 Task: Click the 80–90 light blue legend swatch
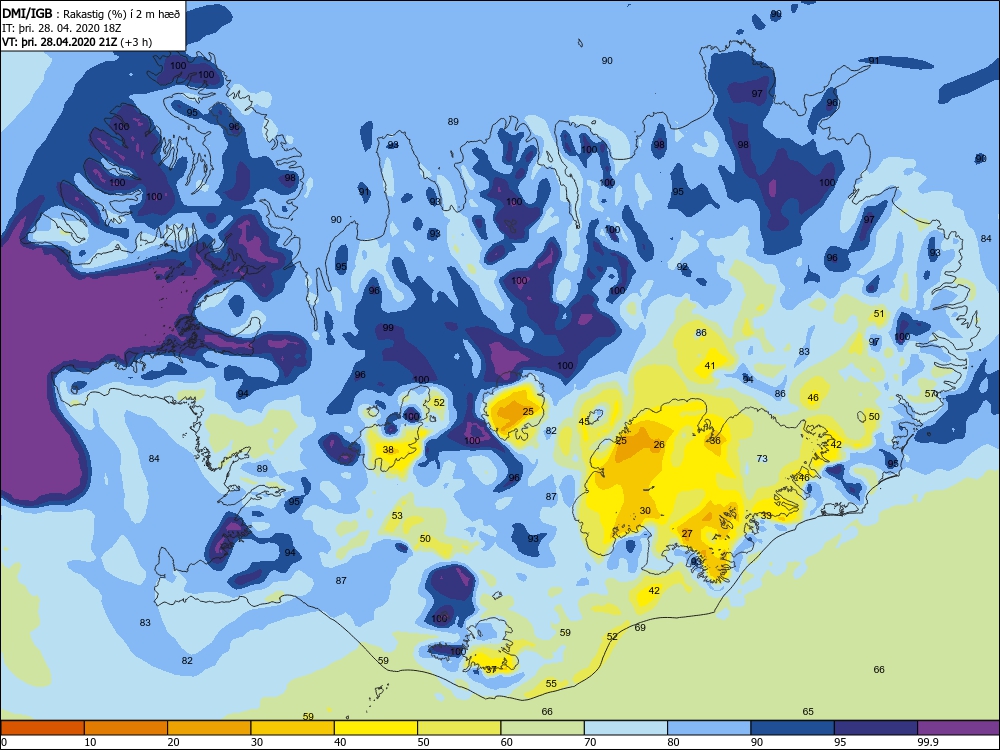click(709, 728)
